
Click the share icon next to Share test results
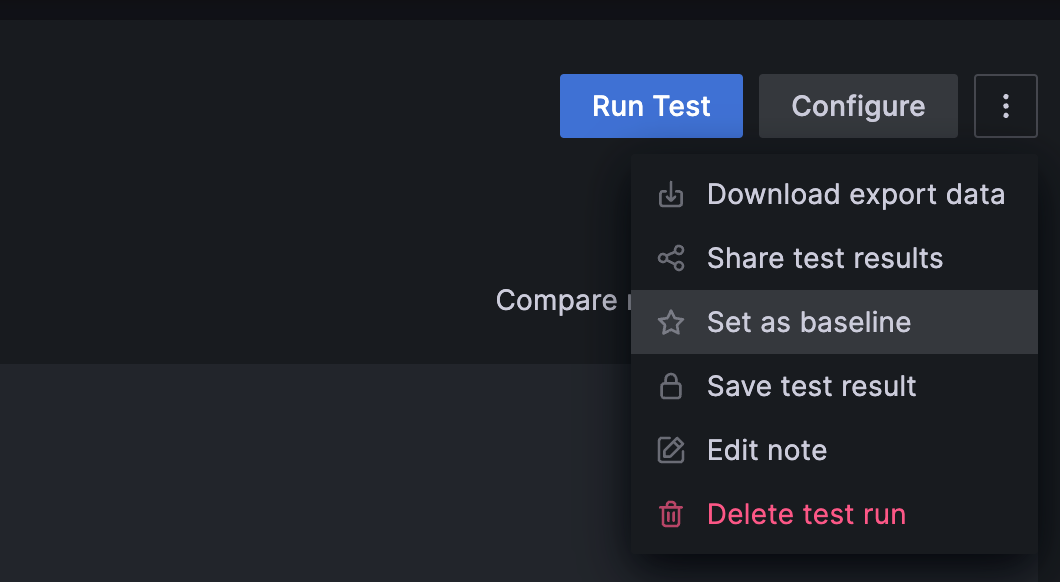coord(671,258)
